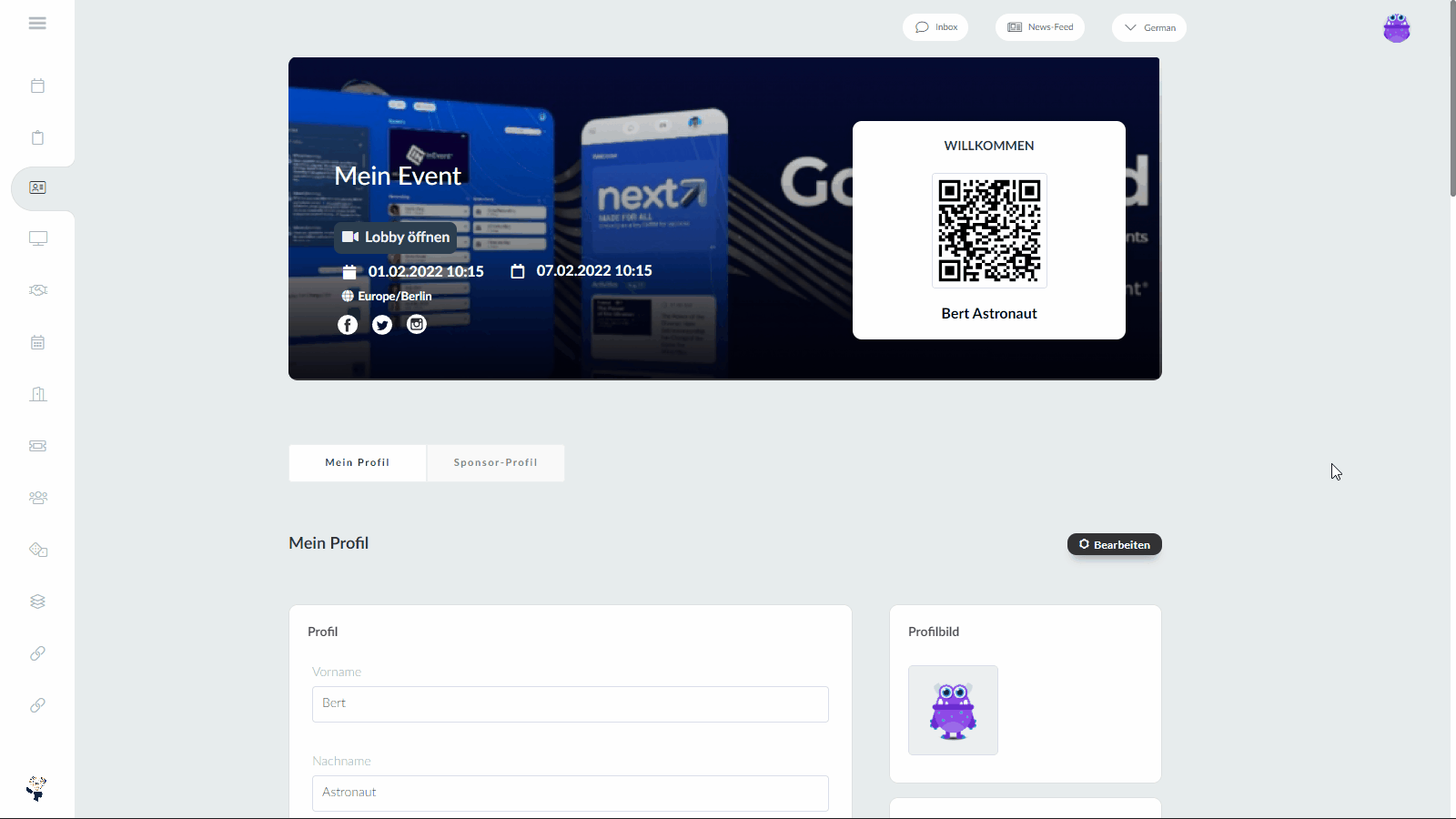Click the WILLKOMMEN heading
The height and width of the screenshot is (819, 1456).
[x=989, y=146]
